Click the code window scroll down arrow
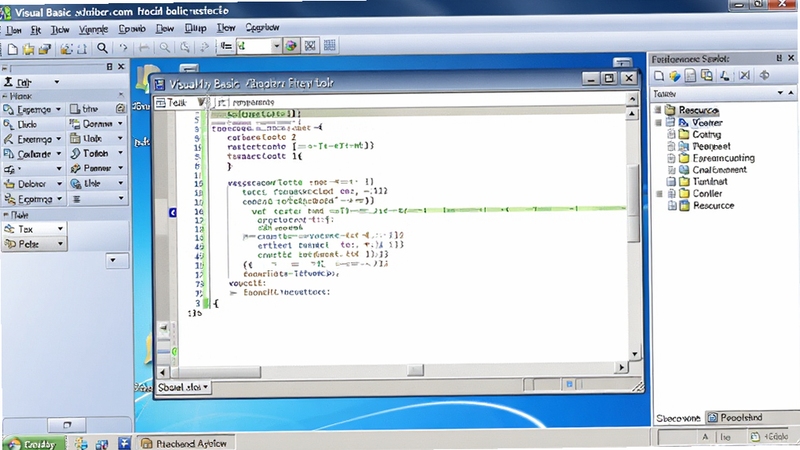The image size is (800, 450). tap(634, 354)
